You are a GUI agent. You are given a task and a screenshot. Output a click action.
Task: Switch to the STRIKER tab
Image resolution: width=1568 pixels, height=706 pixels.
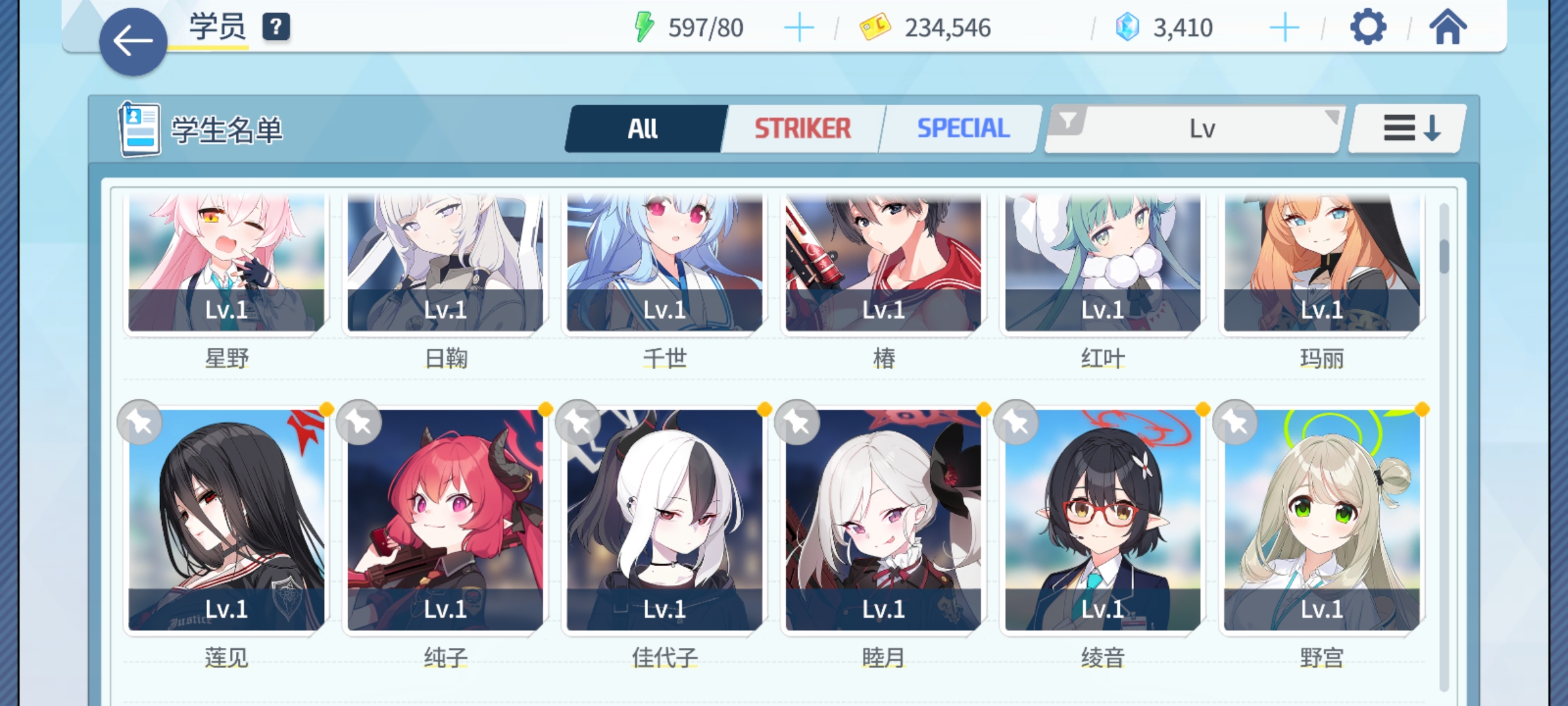tap(803, 129)
